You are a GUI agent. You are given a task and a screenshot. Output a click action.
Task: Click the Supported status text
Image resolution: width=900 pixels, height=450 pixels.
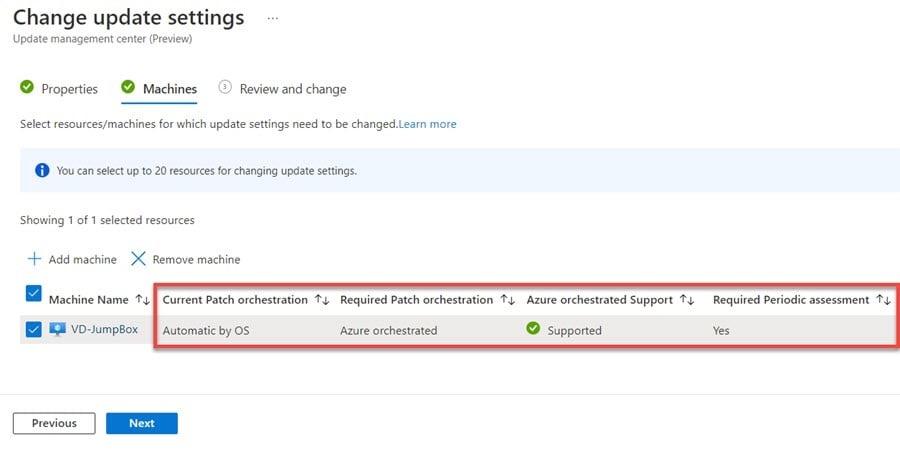tap(575, 331)
